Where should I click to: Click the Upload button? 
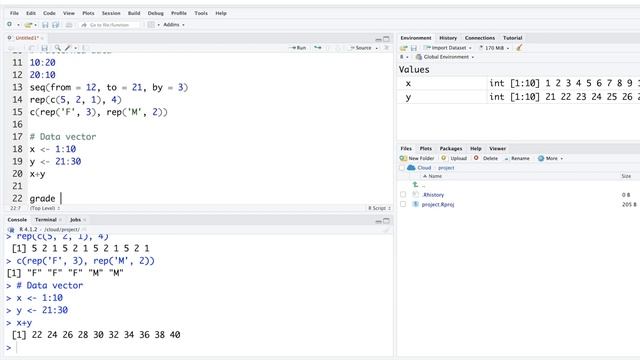point(454,158)
